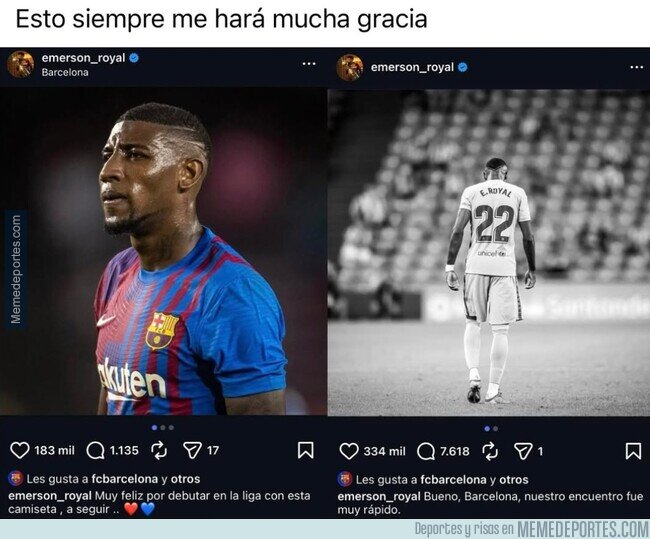Select second carousel dot on right post
The width and height of the screenshot is (650, 539).
(495, 429)
